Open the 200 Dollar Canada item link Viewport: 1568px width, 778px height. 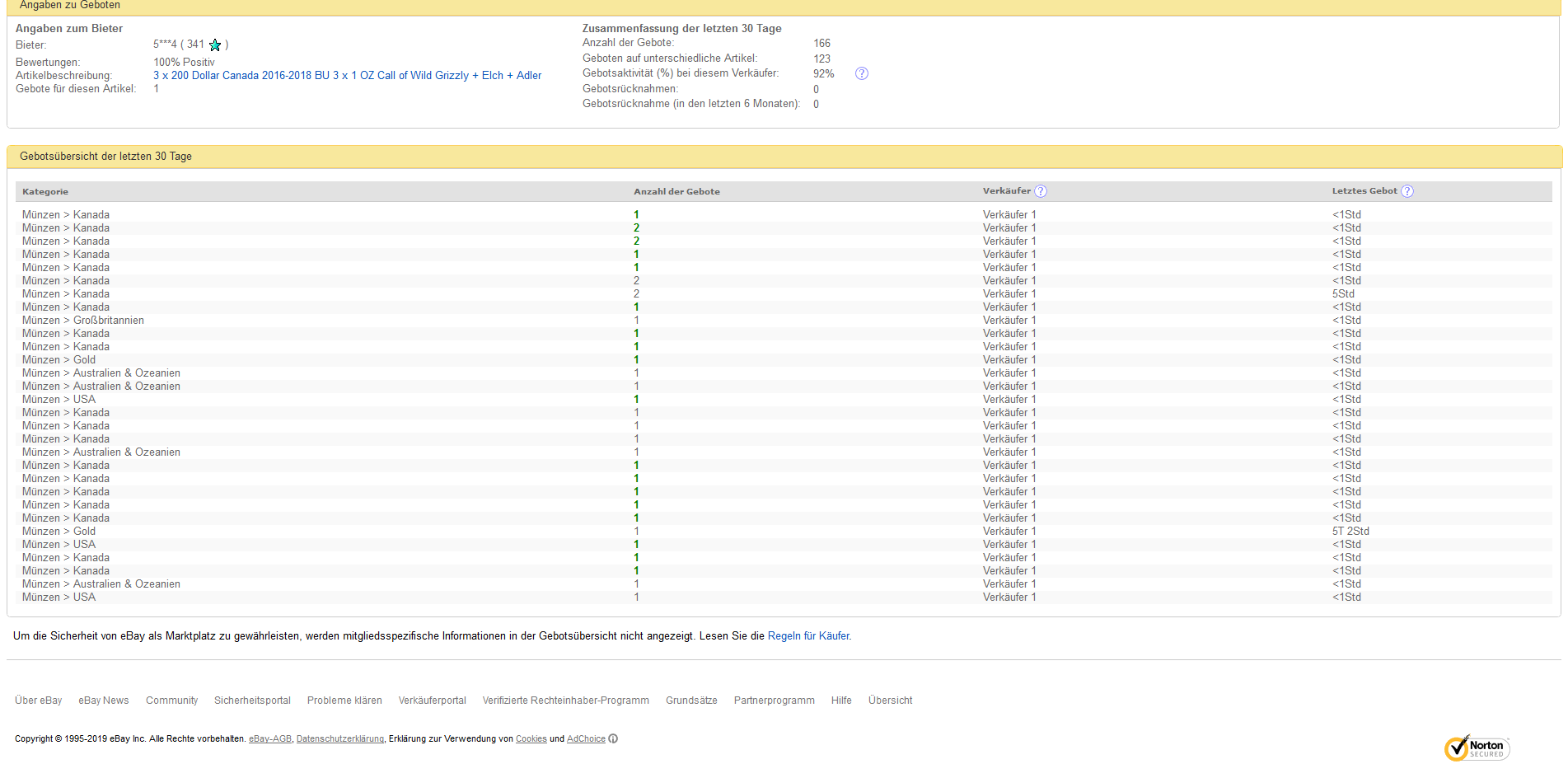(347, 75)
